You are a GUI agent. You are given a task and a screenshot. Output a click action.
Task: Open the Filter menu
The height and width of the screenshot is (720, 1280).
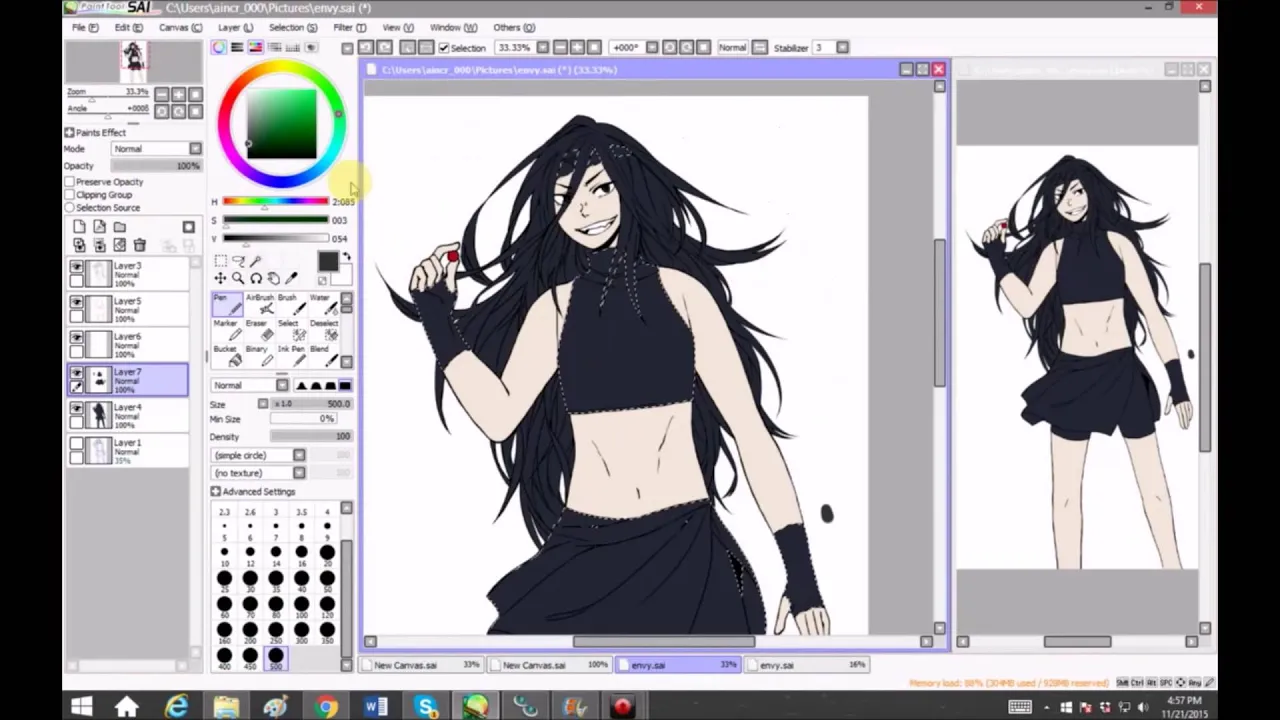coord(349,27)
